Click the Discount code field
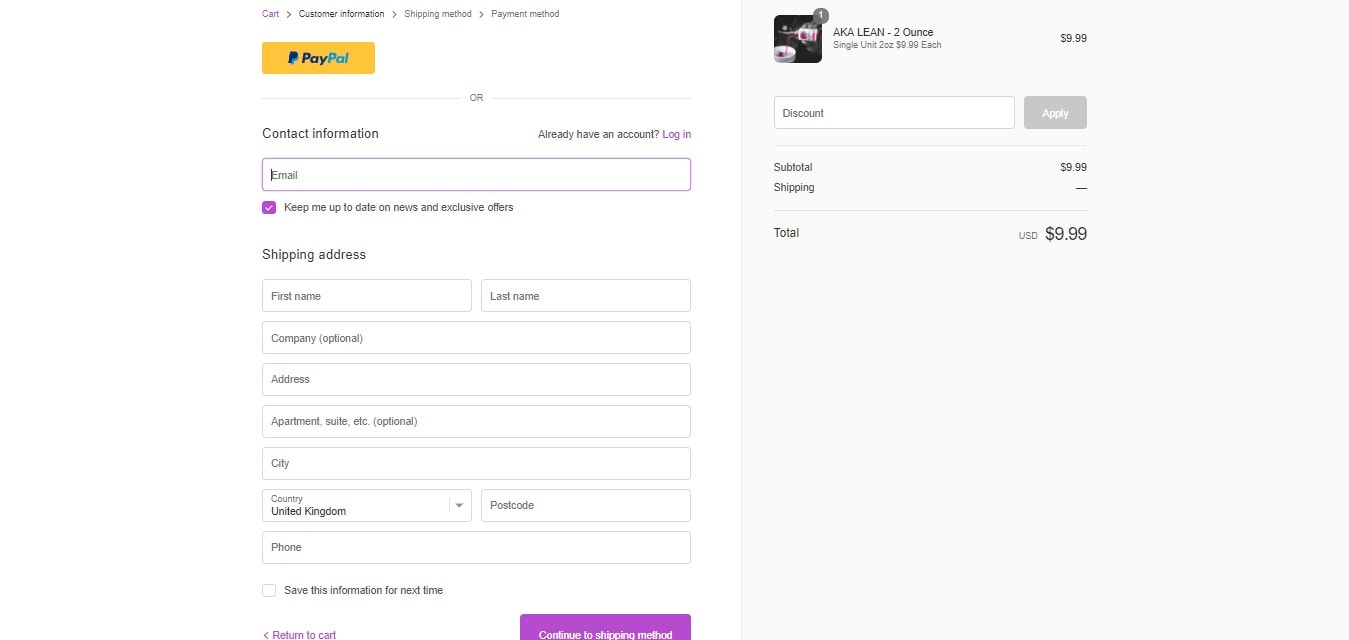Image resolution: width=1349 pixels, height=640 pixels. coord(894,113)
